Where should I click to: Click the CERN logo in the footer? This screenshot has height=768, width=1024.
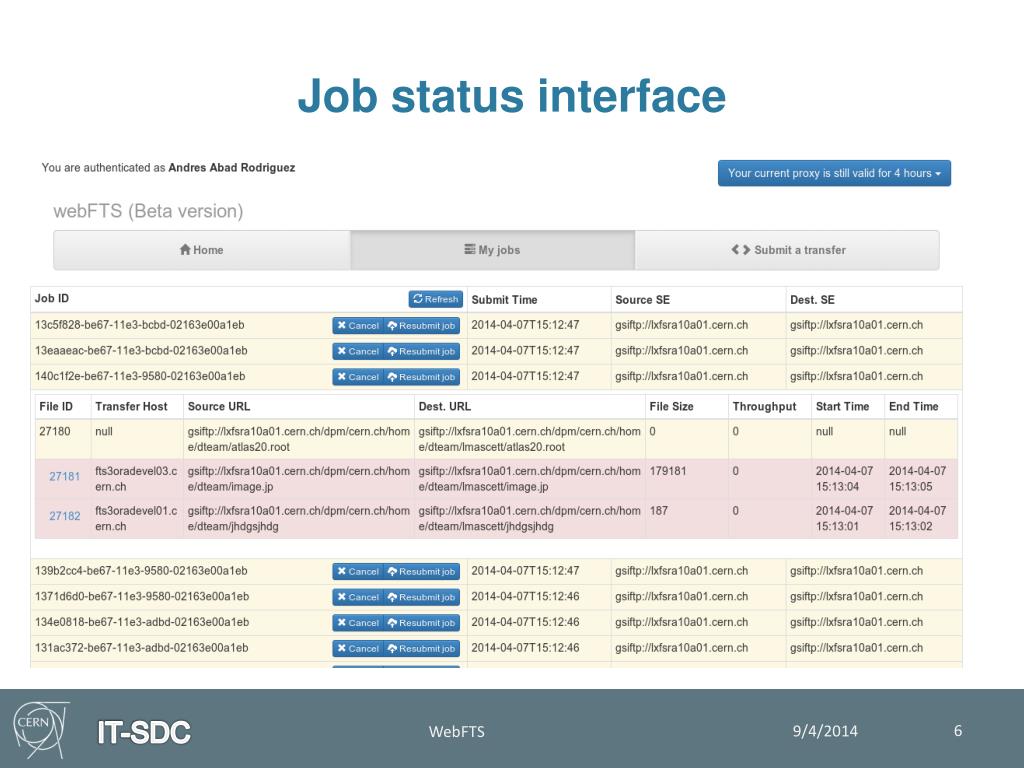click(x=40, y=729)
